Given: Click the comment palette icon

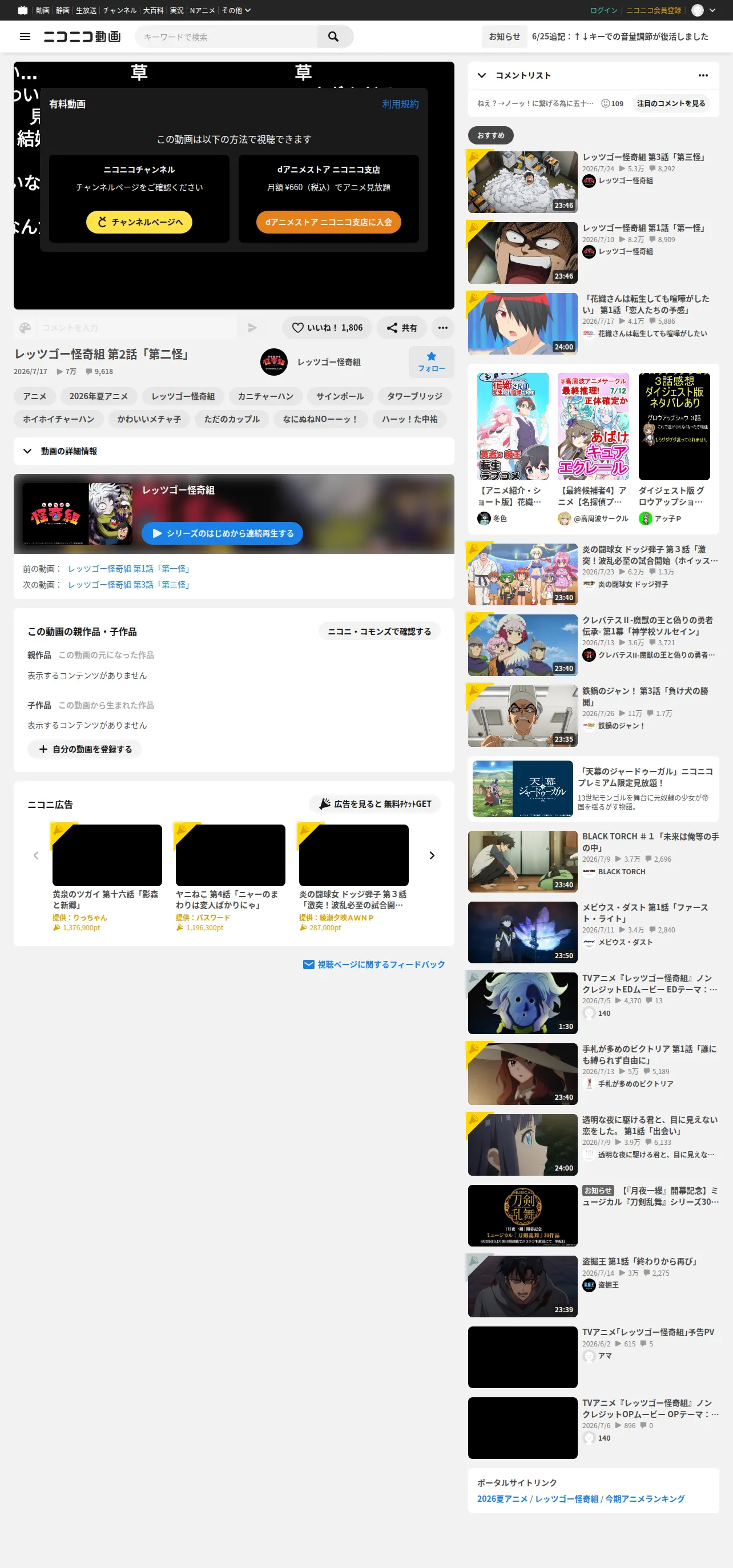Looking at the screenshot, I should 25,328.
